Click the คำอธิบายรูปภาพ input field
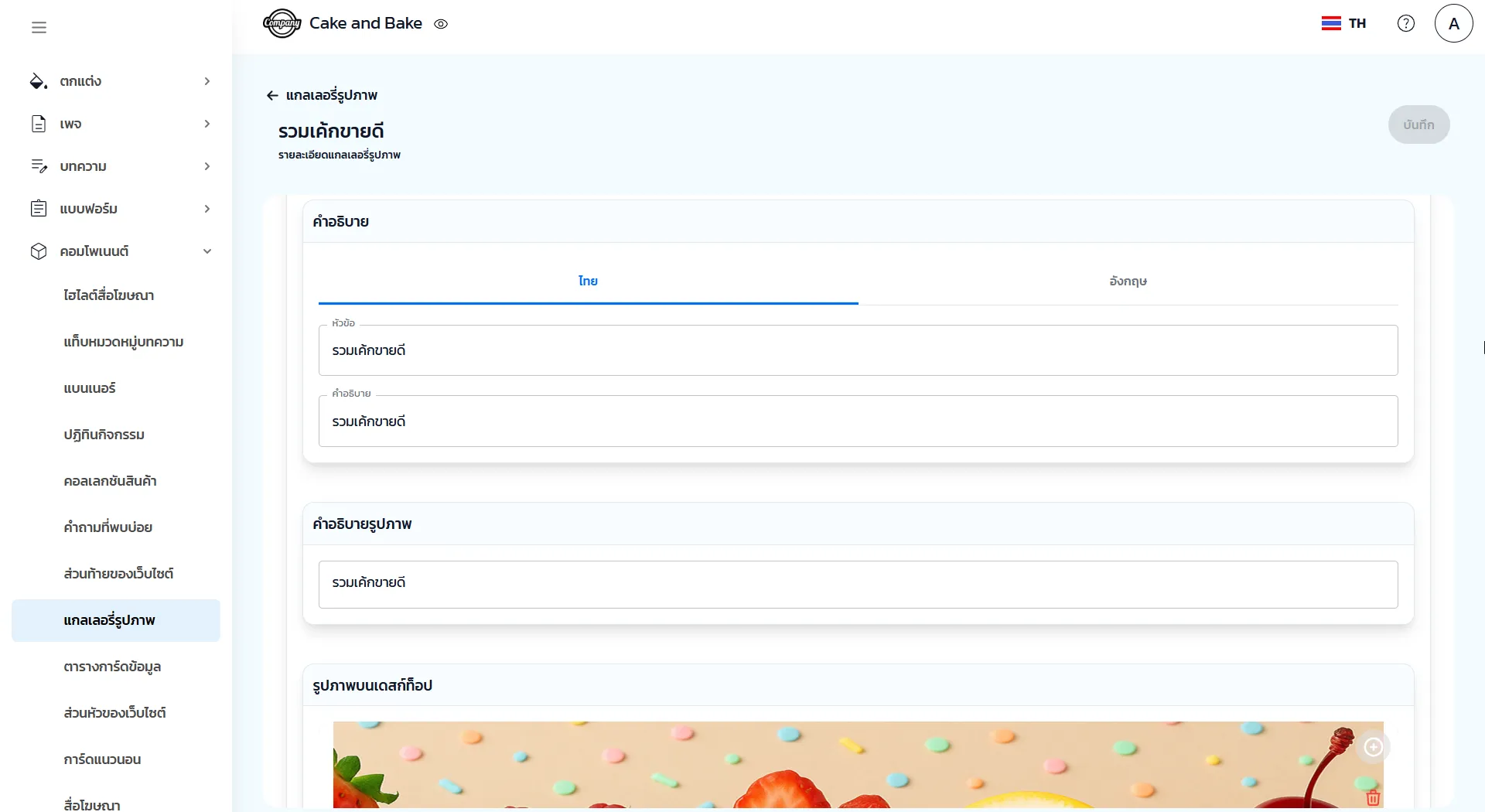The width and height of the screenshot is (1485, 812). 857,584
